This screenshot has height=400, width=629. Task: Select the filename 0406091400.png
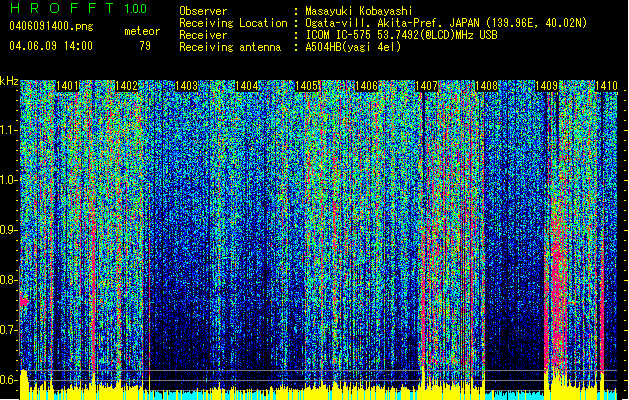click(51, 26)
